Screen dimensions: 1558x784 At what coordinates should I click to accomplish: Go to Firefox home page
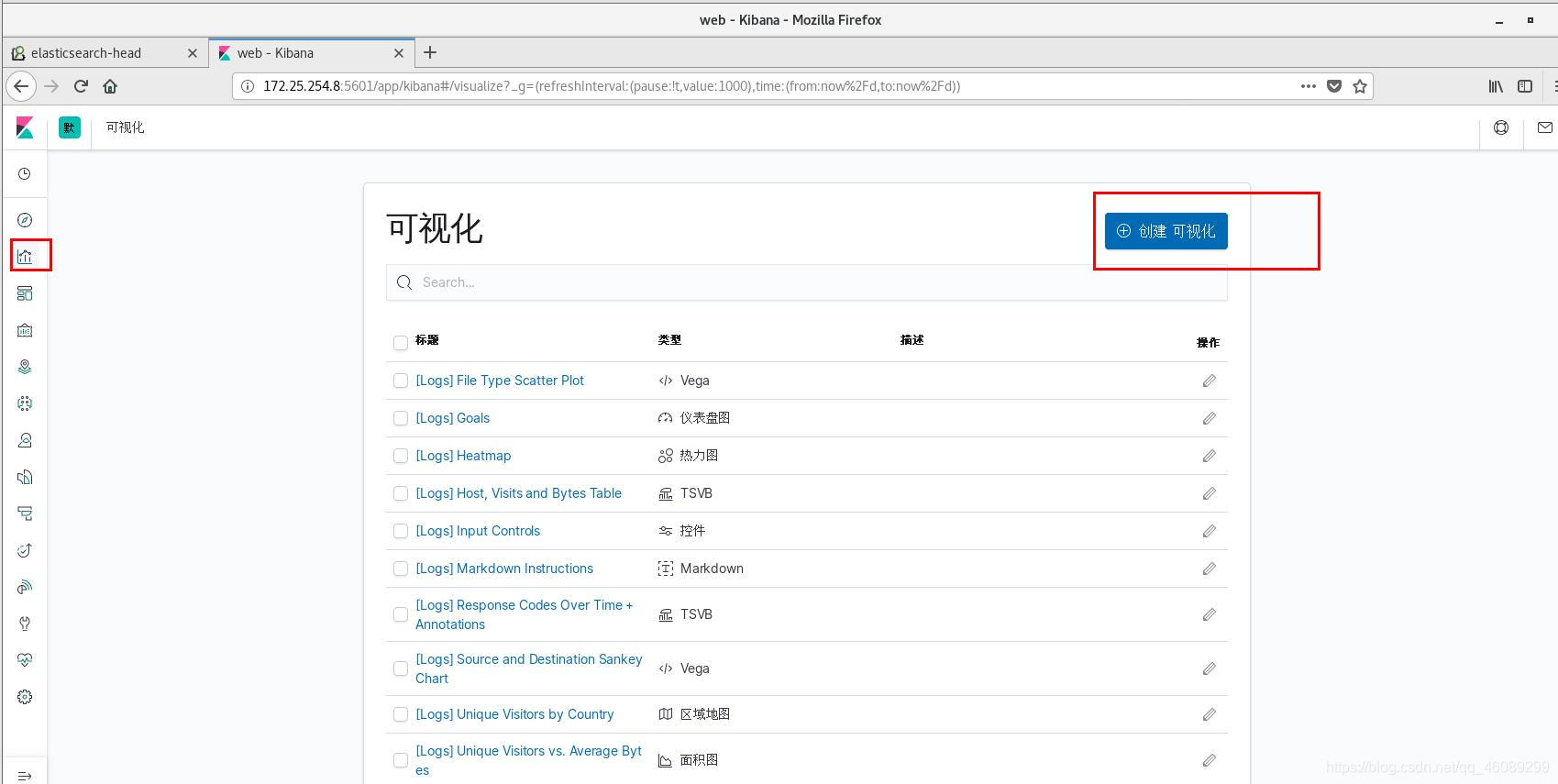click(110, 86)
